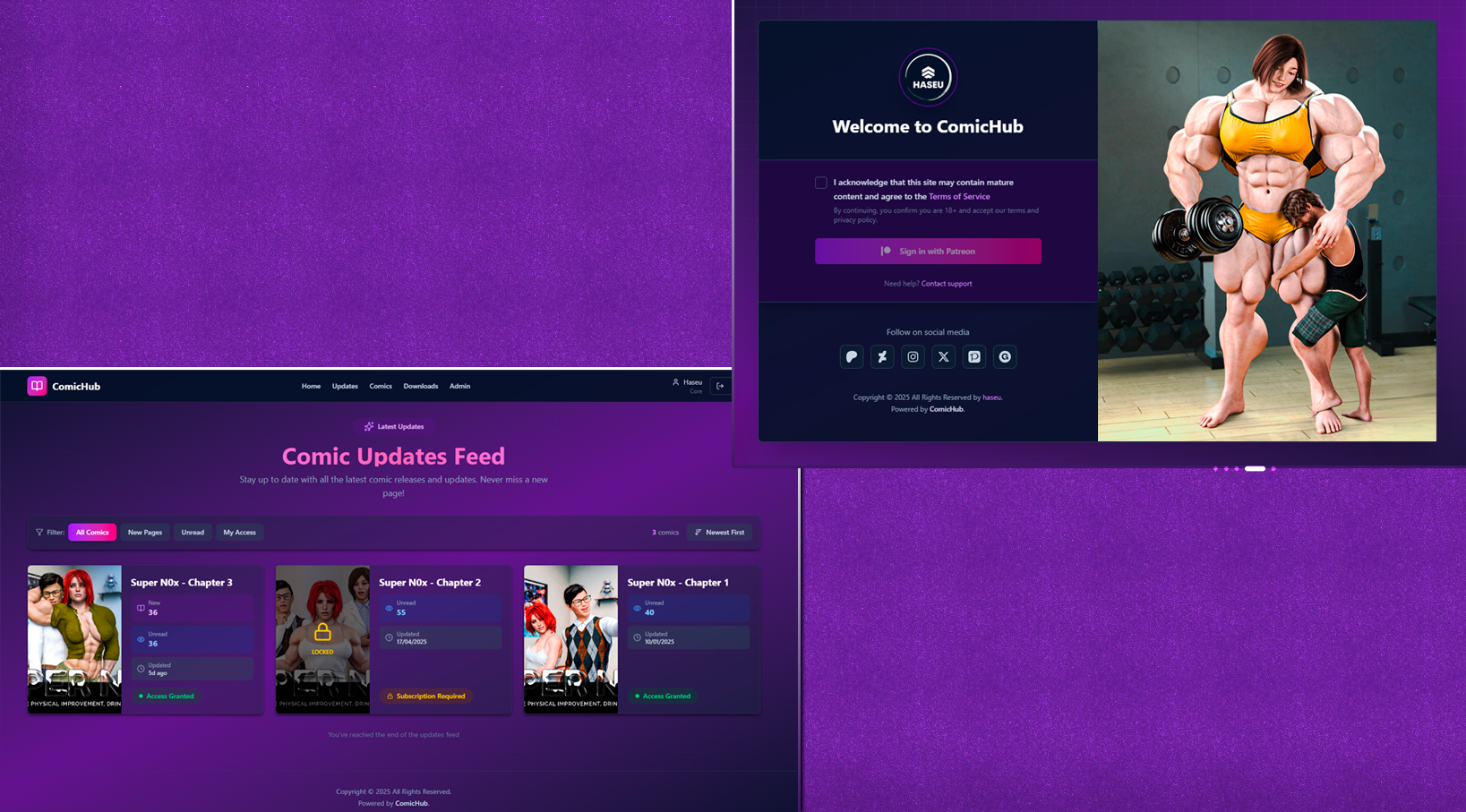This screenshot has height=812, width=1466.
Task: Open the Terms of Service link
Action: pos(959,197)
